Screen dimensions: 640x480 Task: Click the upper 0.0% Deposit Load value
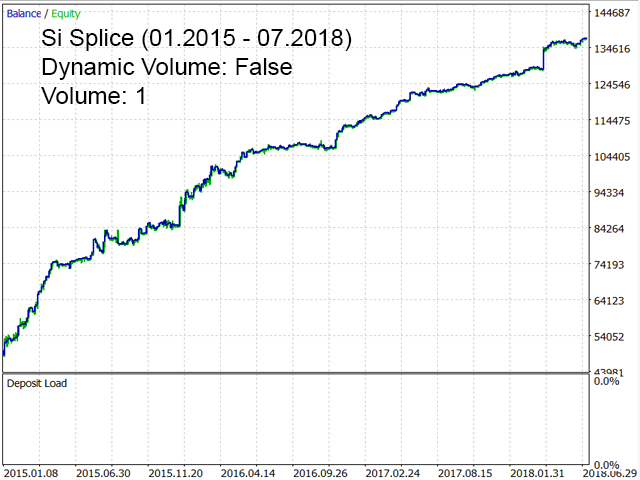tap(607, 381)
